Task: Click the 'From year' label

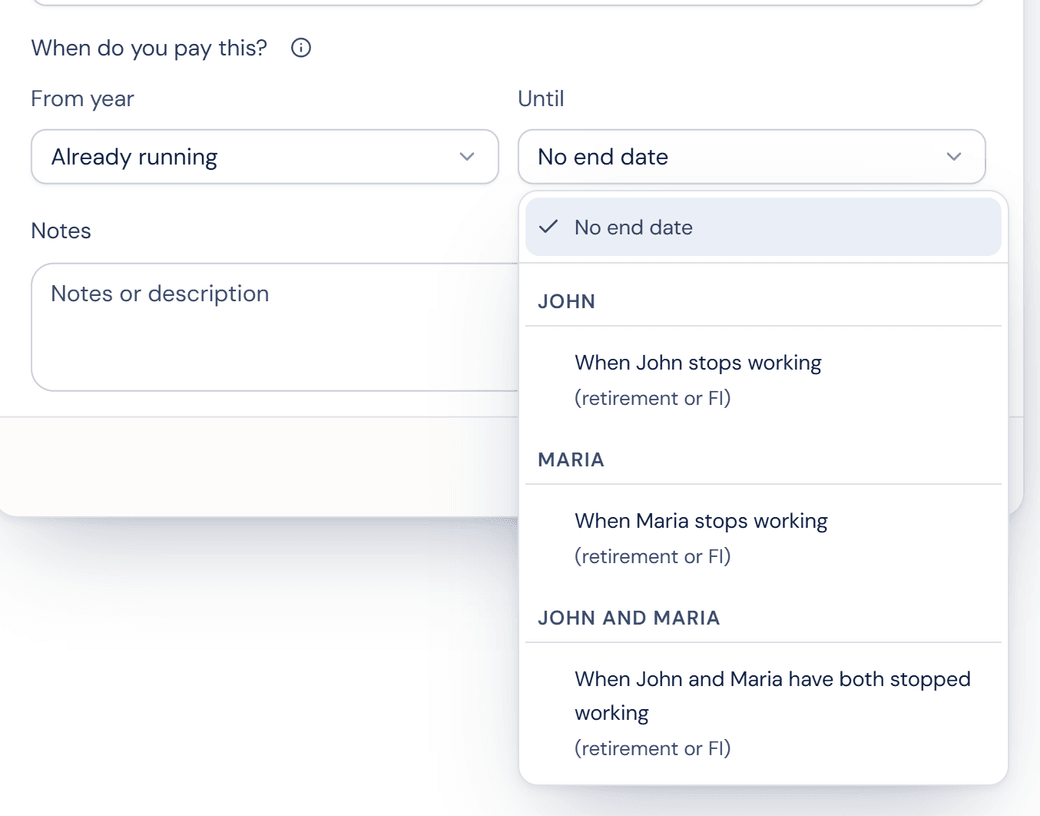Action: (82, 99)
